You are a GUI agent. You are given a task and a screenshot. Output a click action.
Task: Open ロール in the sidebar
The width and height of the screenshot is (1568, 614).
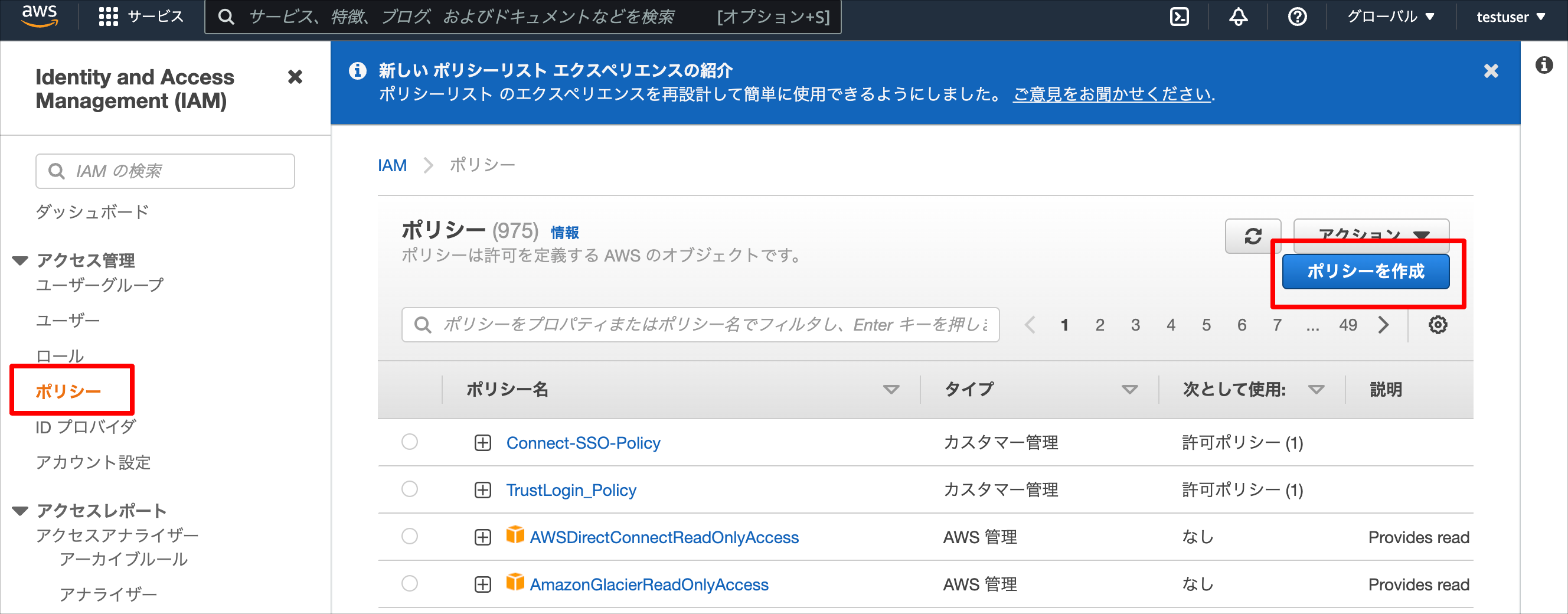(x=60, y=356)
